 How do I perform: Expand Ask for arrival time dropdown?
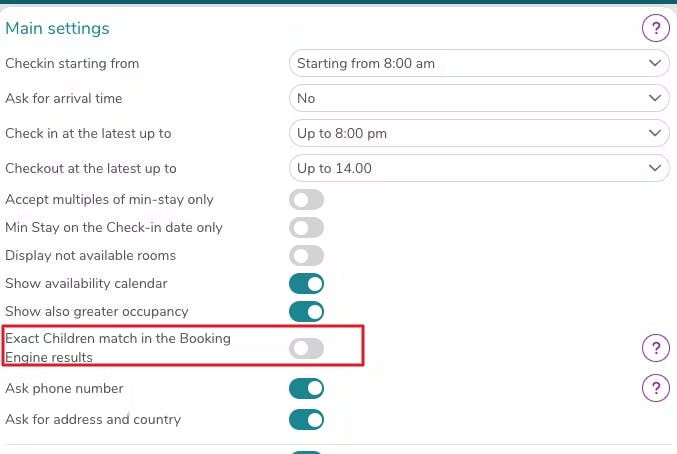[479, 98]
